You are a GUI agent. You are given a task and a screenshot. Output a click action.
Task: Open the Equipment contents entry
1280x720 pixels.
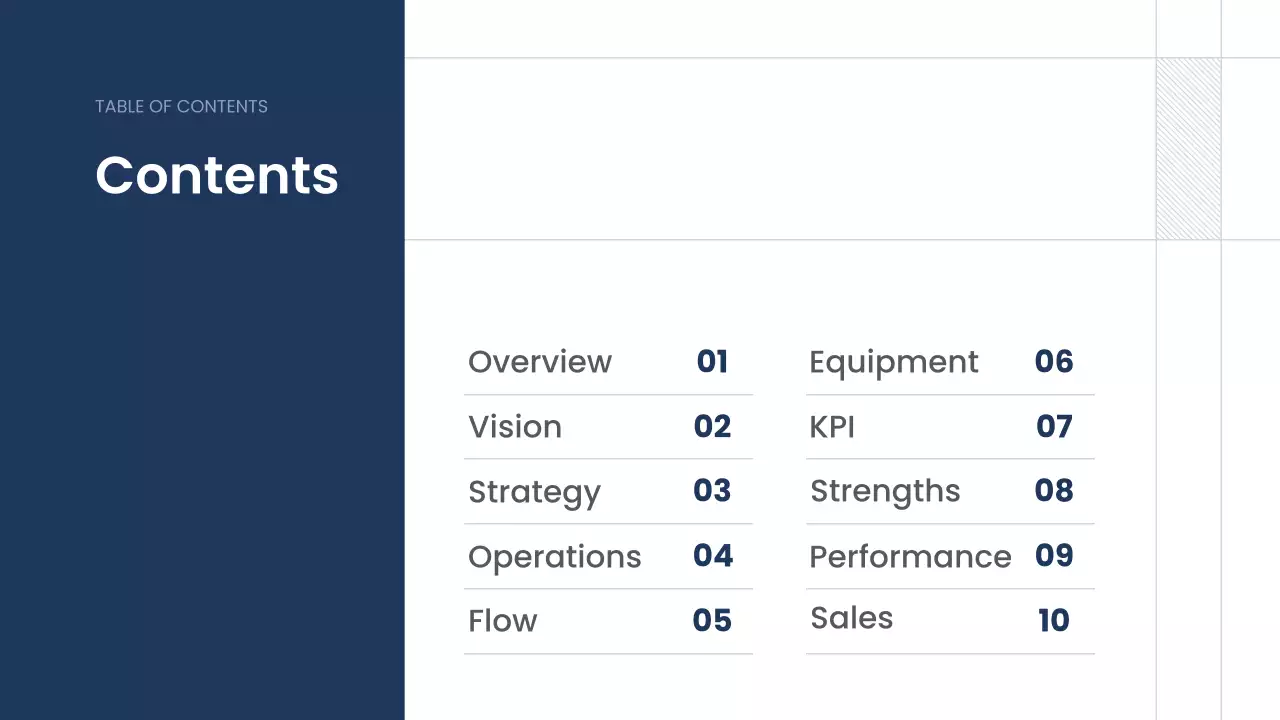coord(894,362)
